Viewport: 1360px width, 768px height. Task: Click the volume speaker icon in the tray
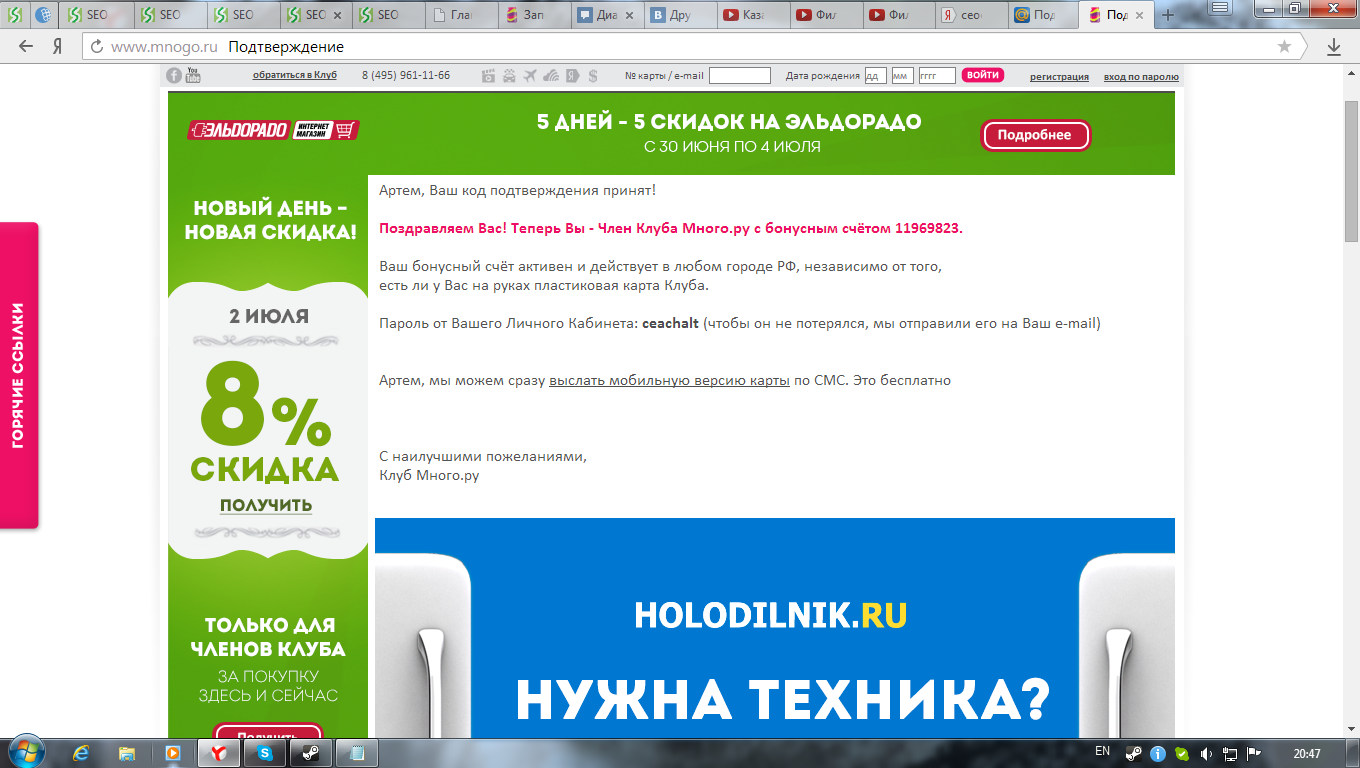point(1206,753)
